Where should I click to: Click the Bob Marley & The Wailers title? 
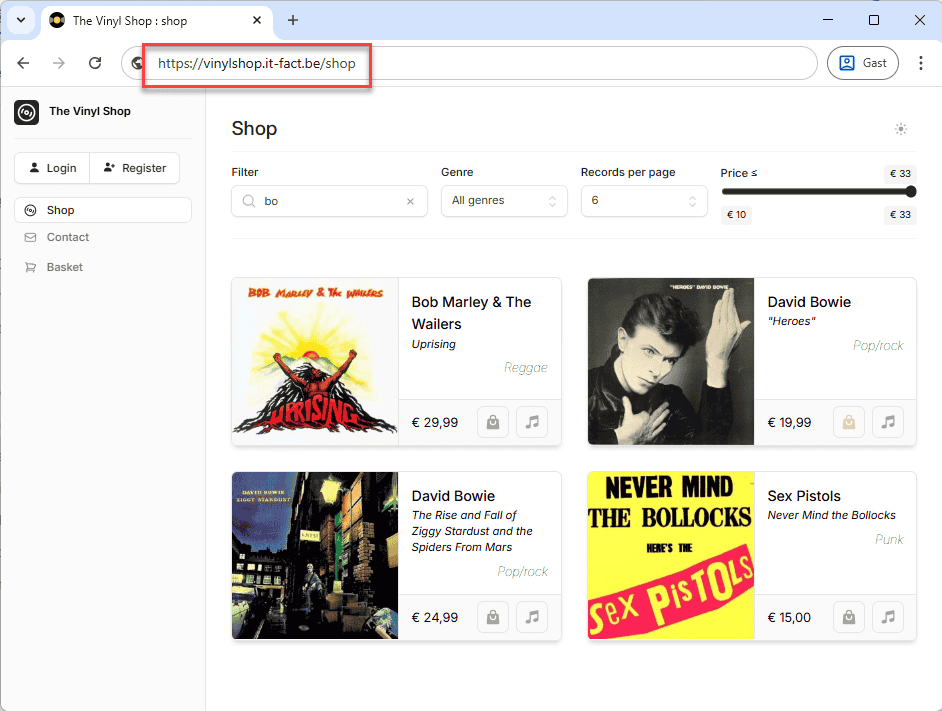click(x=472, y=313)
